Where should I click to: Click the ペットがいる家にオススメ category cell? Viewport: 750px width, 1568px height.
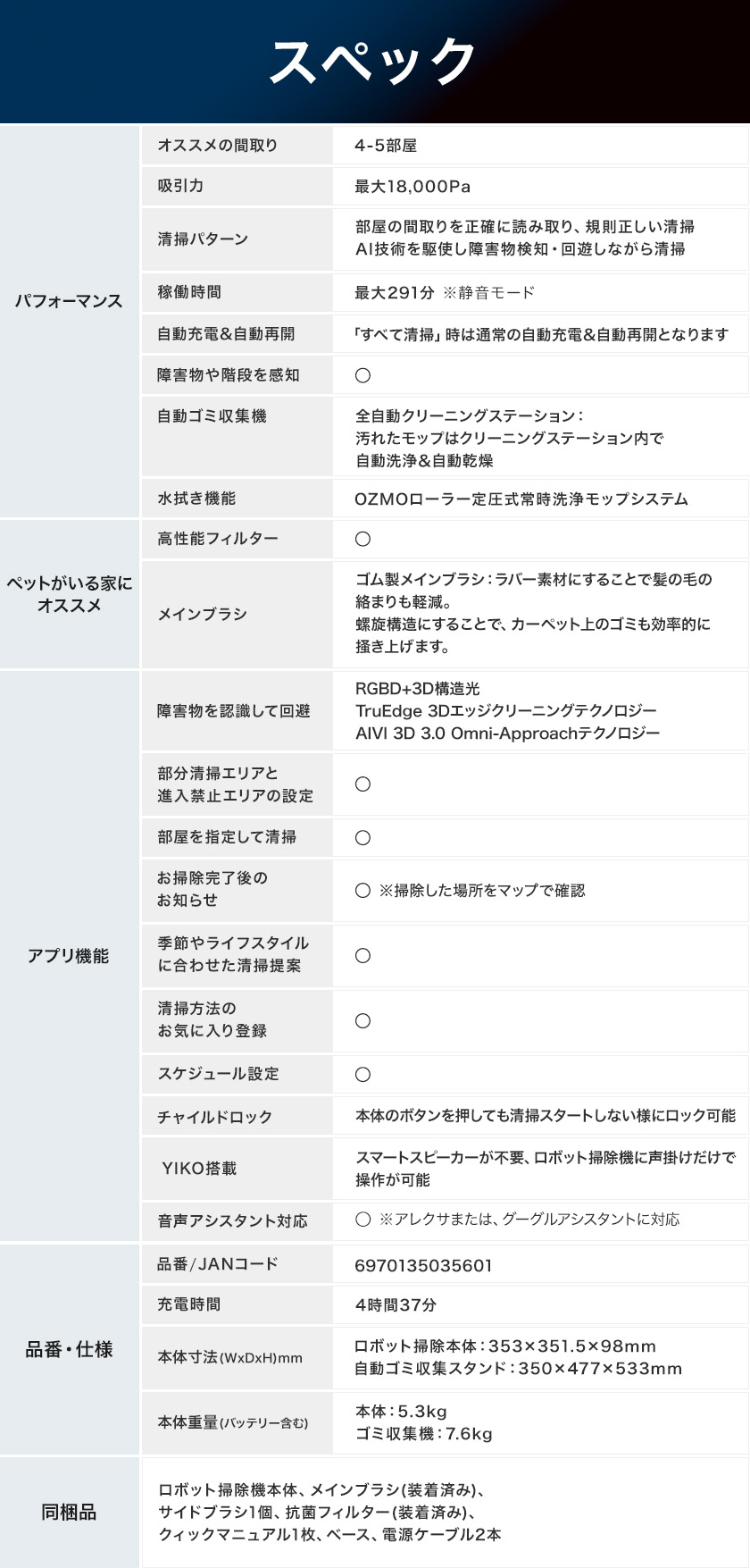69,594
